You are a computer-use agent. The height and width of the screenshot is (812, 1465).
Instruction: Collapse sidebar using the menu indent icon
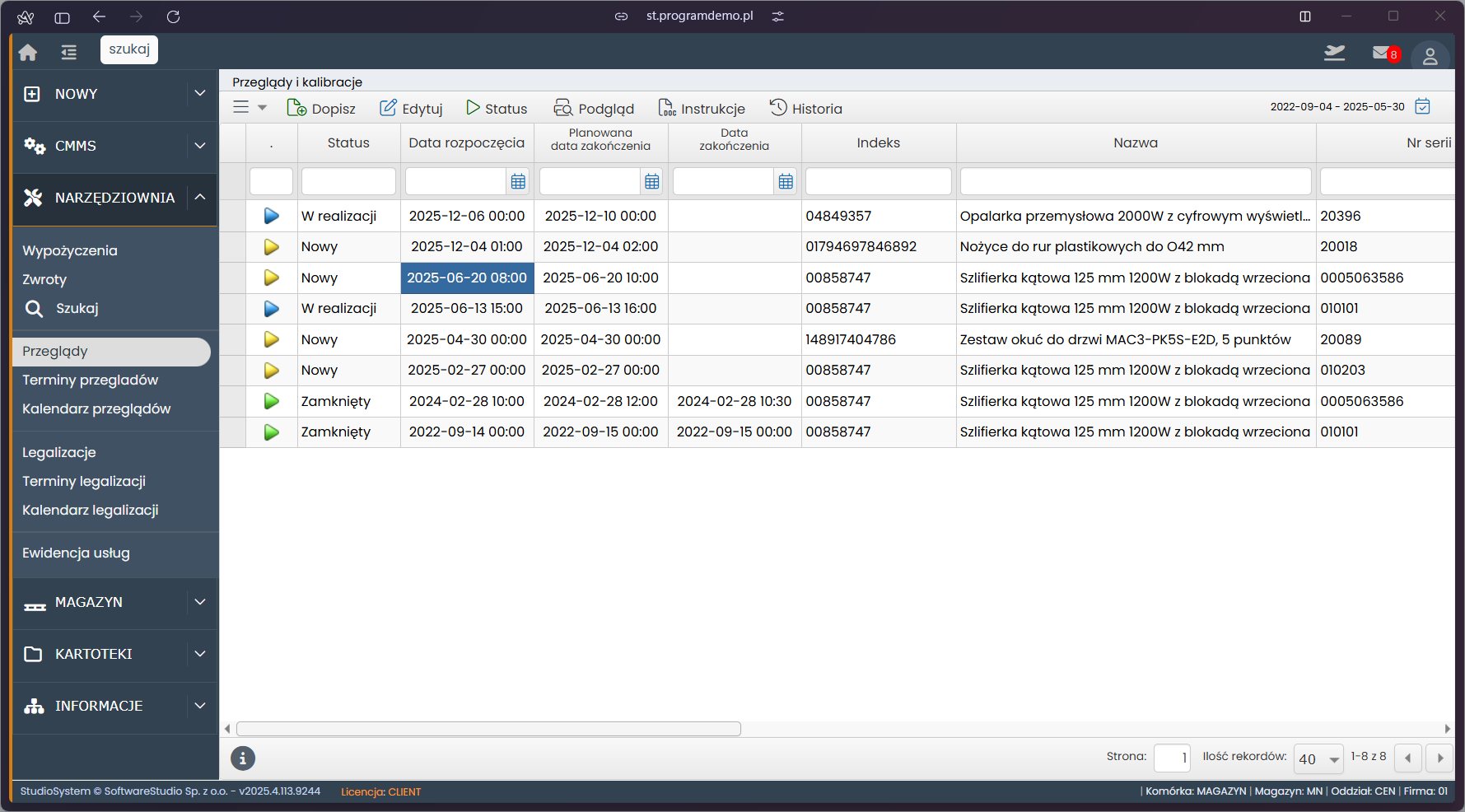[69, 53]
